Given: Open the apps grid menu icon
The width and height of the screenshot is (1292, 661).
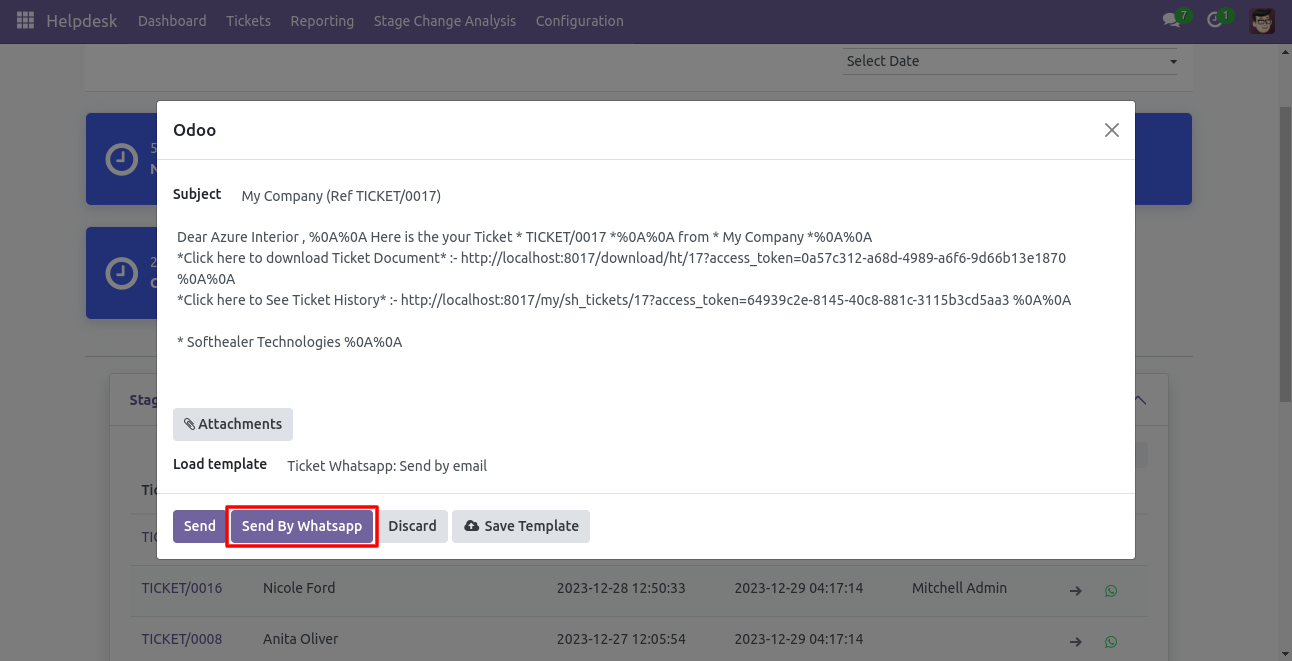Looking at the screenshot, I should click(x=25, y=20).
